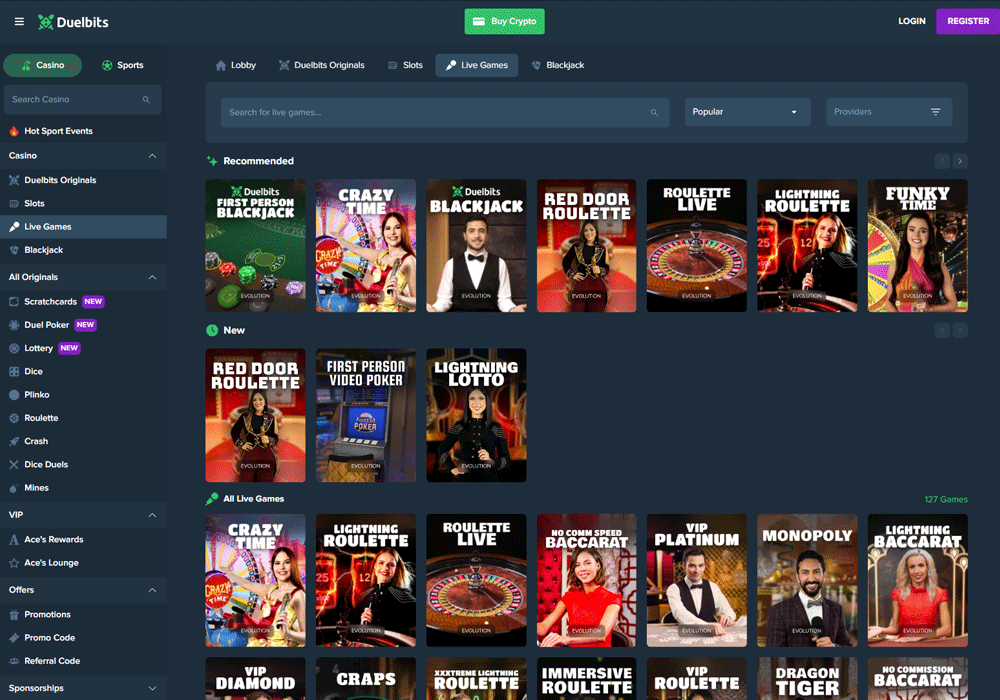Open Lightning Lotto game card
Image resolution: width=1000 pixels, height=700 pixels.
click(x=476, y=415)
